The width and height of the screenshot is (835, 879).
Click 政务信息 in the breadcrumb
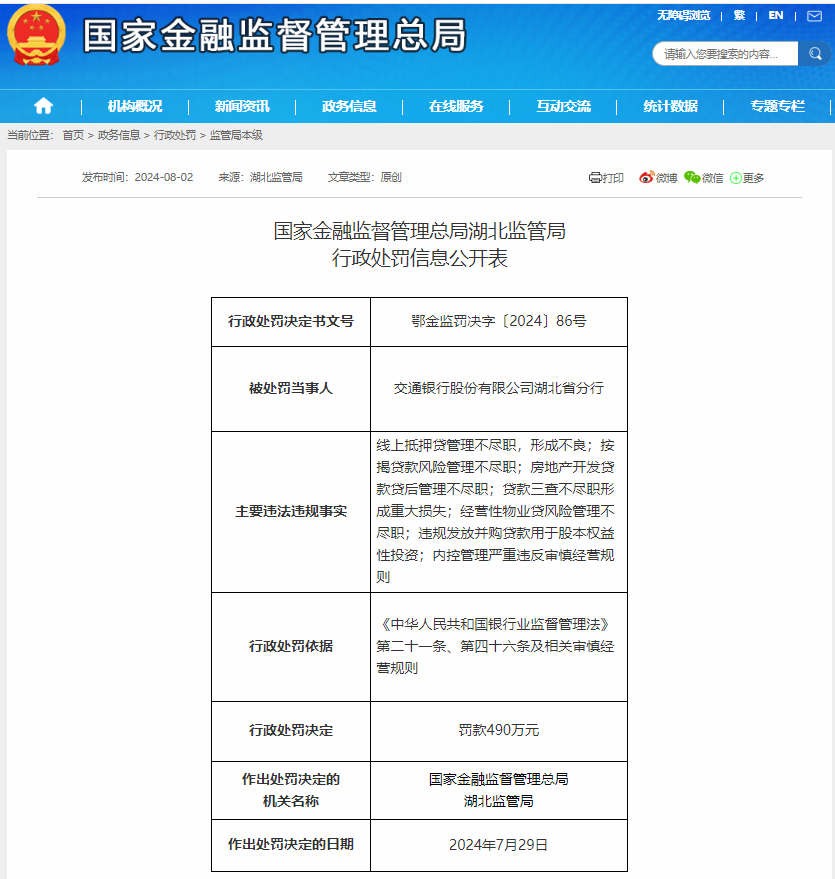click(119, 135)
